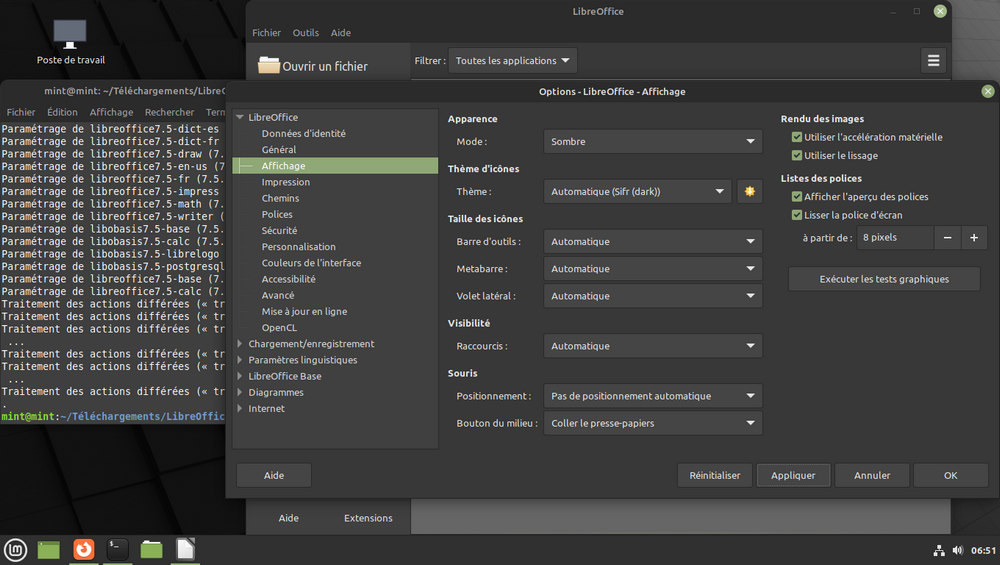This screenshot has width=1000, height=565.
Task: Open the Start Center hamburger menu
Action: pyautogui.click(x=933, y=61)
